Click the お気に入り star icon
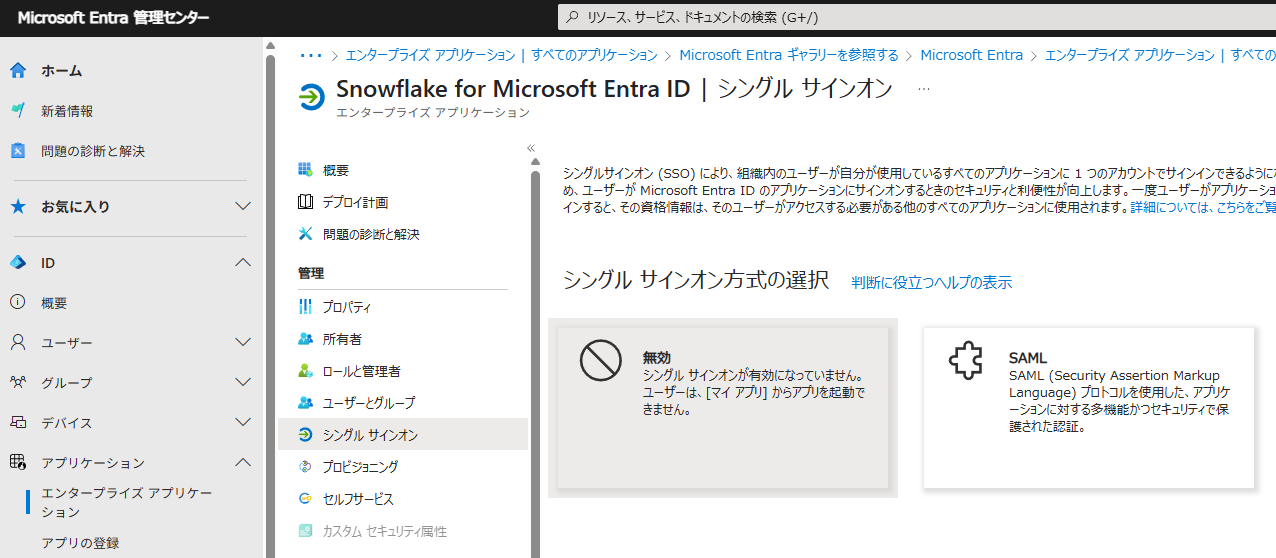Screen dimensions: 1276x558 pos(17,207)
